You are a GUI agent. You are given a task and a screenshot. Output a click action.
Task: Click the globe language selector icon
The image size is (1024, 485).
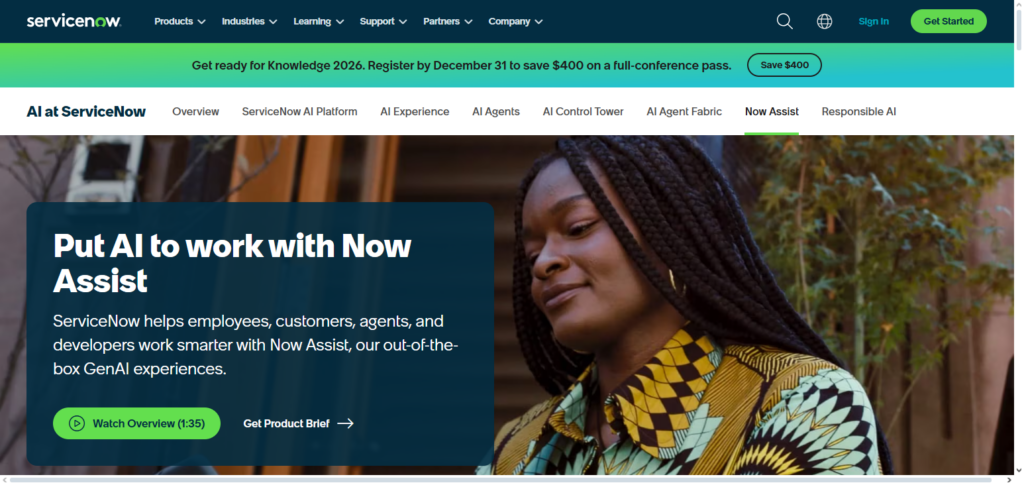point(824,22)
